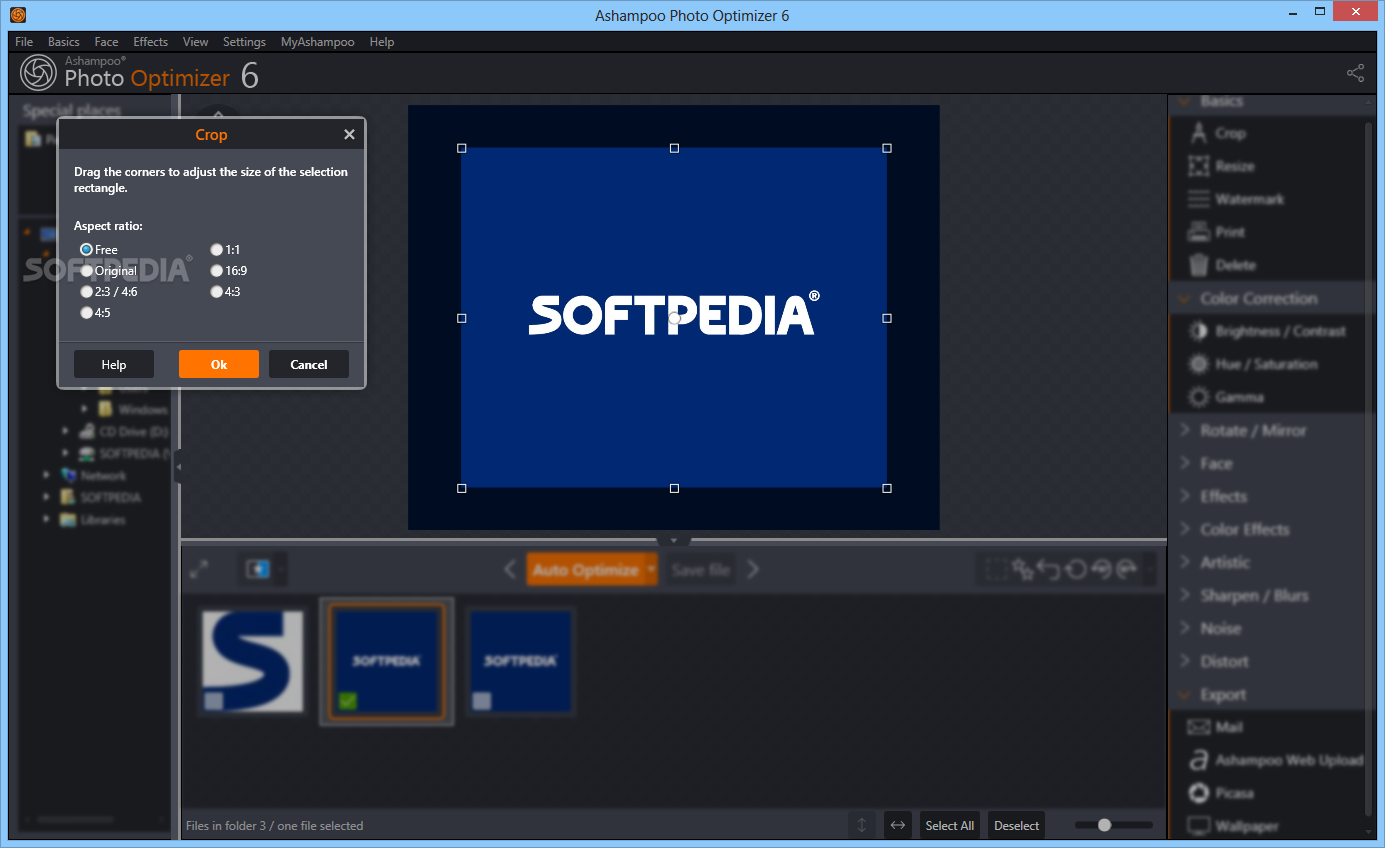Check the checkbox on the S logo thumbnail
Screen dimensions: 1385x848
[213, 701]
